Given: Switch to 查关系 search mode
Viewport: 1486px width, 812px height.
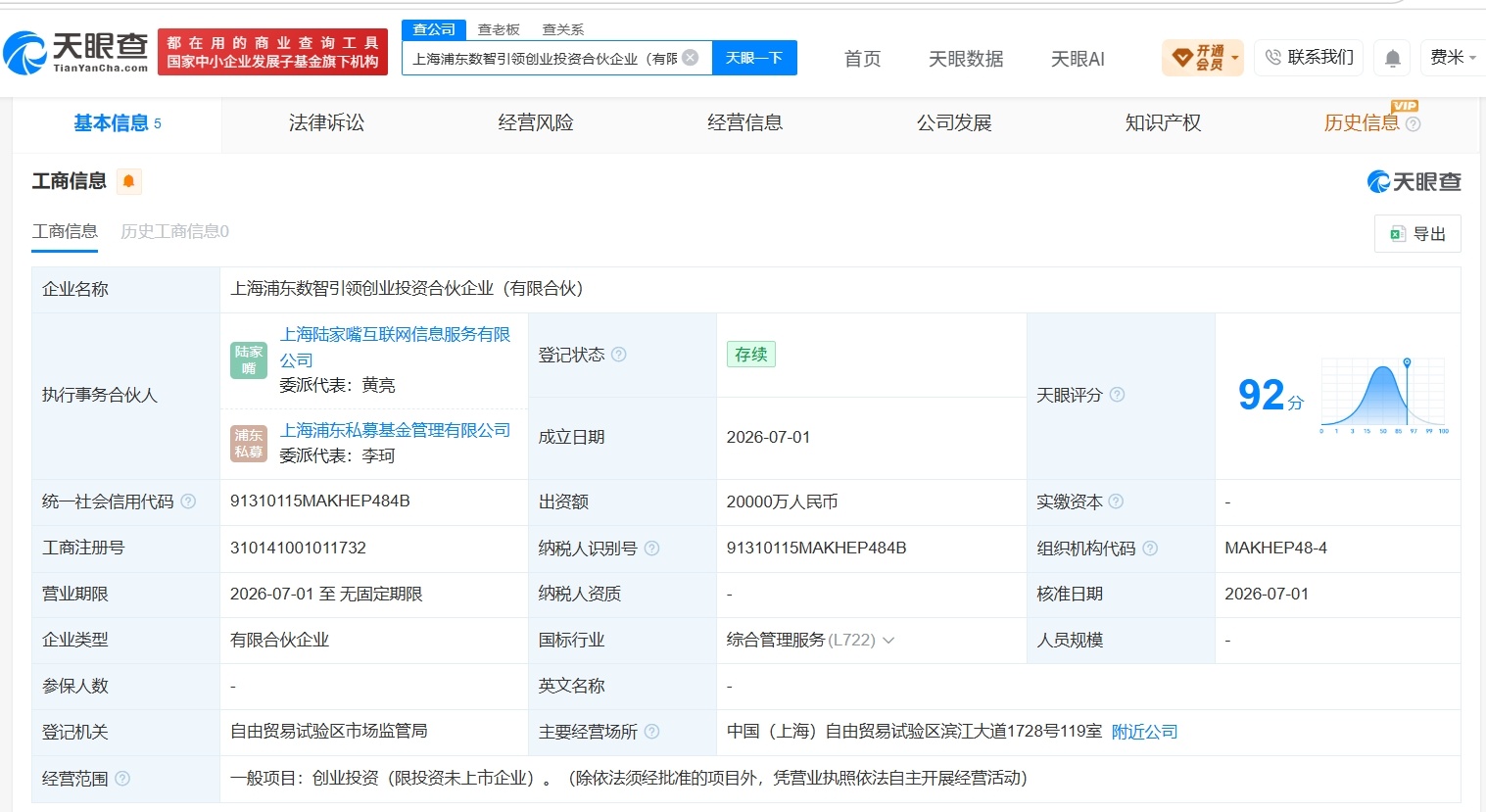Looking at the screenshot, I should point(563,29).
